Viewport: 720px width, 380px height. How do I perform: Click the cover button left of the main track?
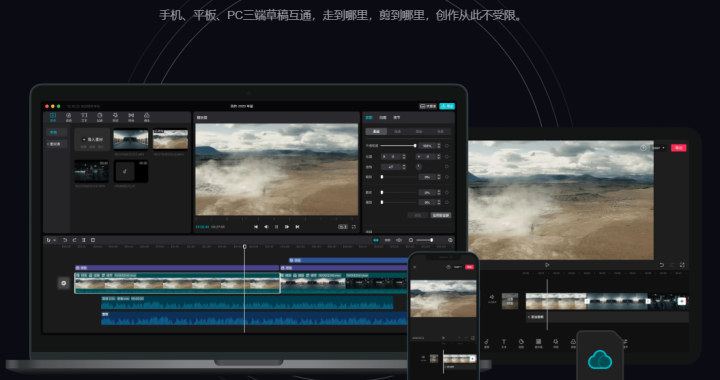click(63, 283)
